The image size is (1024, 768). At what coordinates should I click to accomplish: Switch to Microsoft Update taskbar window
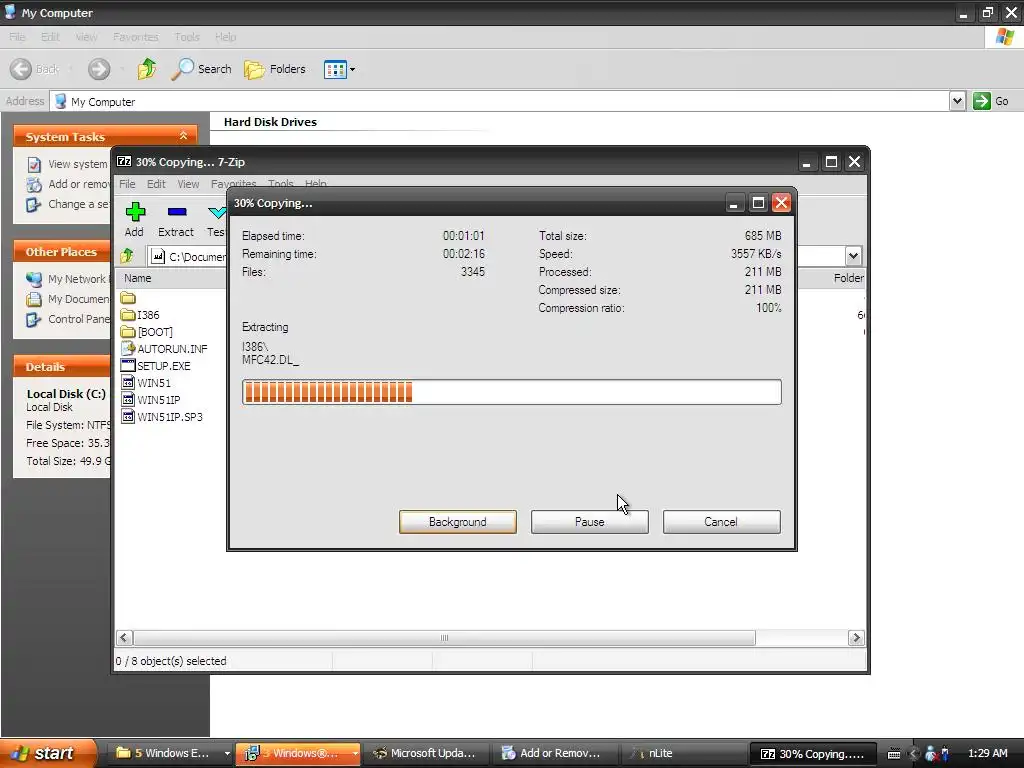tap(424, 753)
